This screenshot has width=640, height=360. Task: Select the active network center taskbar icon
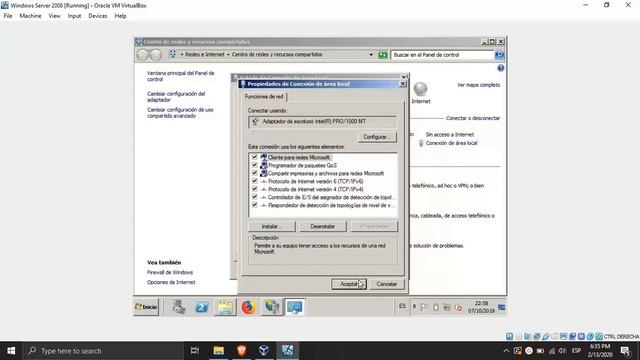(x=294, y=307)
